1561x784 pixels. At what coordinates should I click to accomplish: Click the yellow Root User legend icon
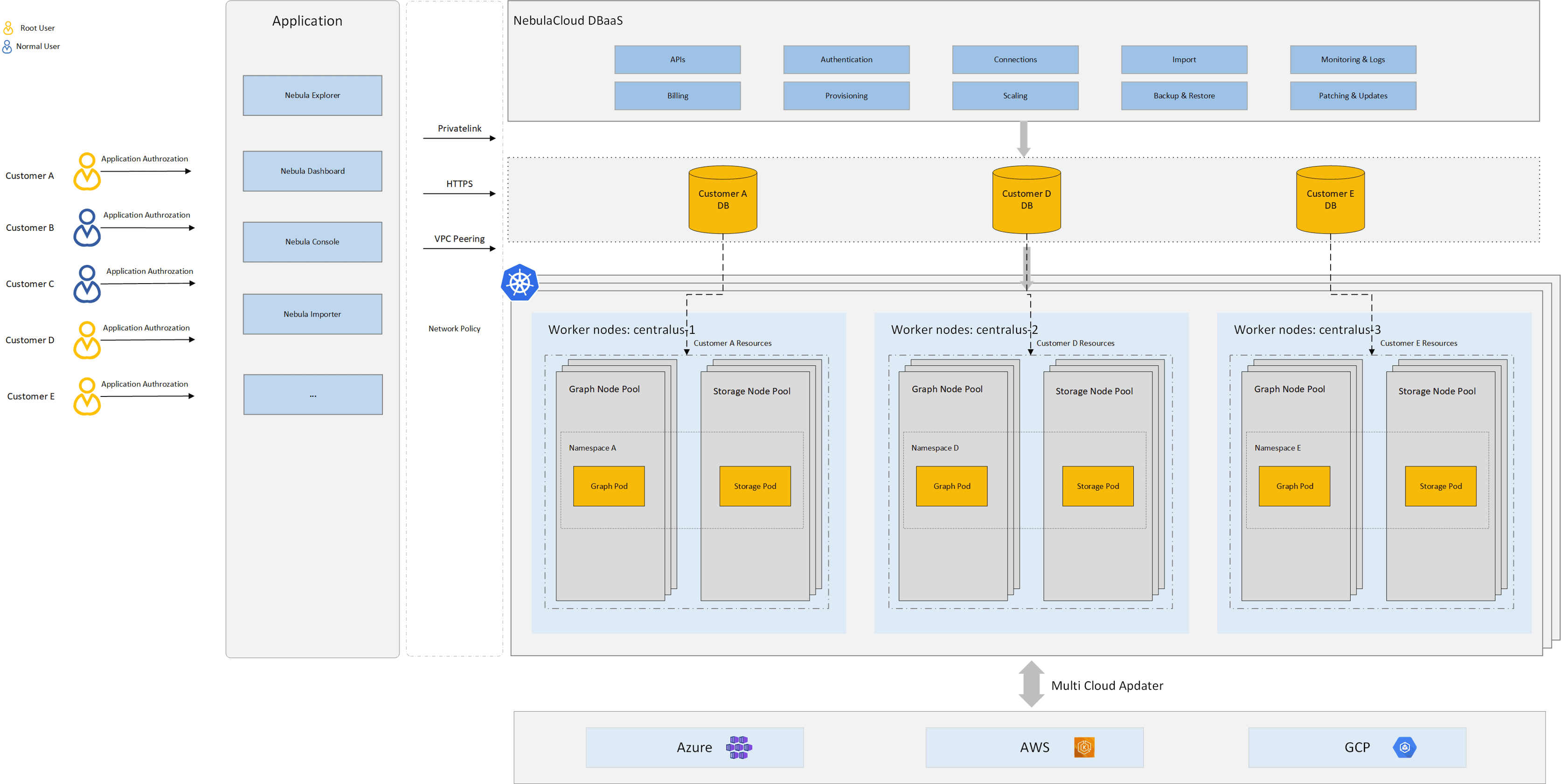point(8,28)
